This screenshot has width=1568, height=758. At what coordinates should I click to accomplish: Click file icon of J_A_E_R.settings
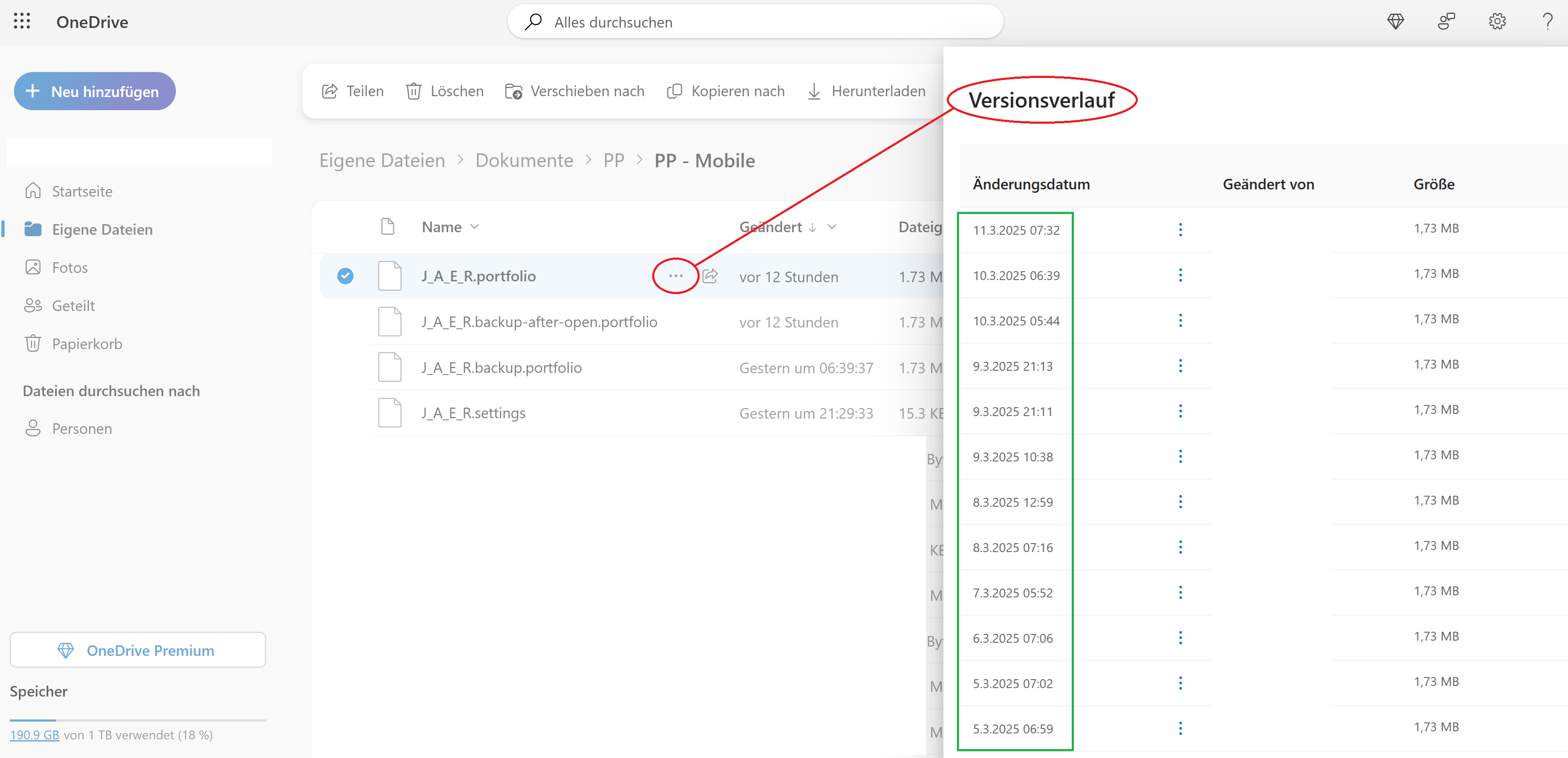(x=389, y=413)
